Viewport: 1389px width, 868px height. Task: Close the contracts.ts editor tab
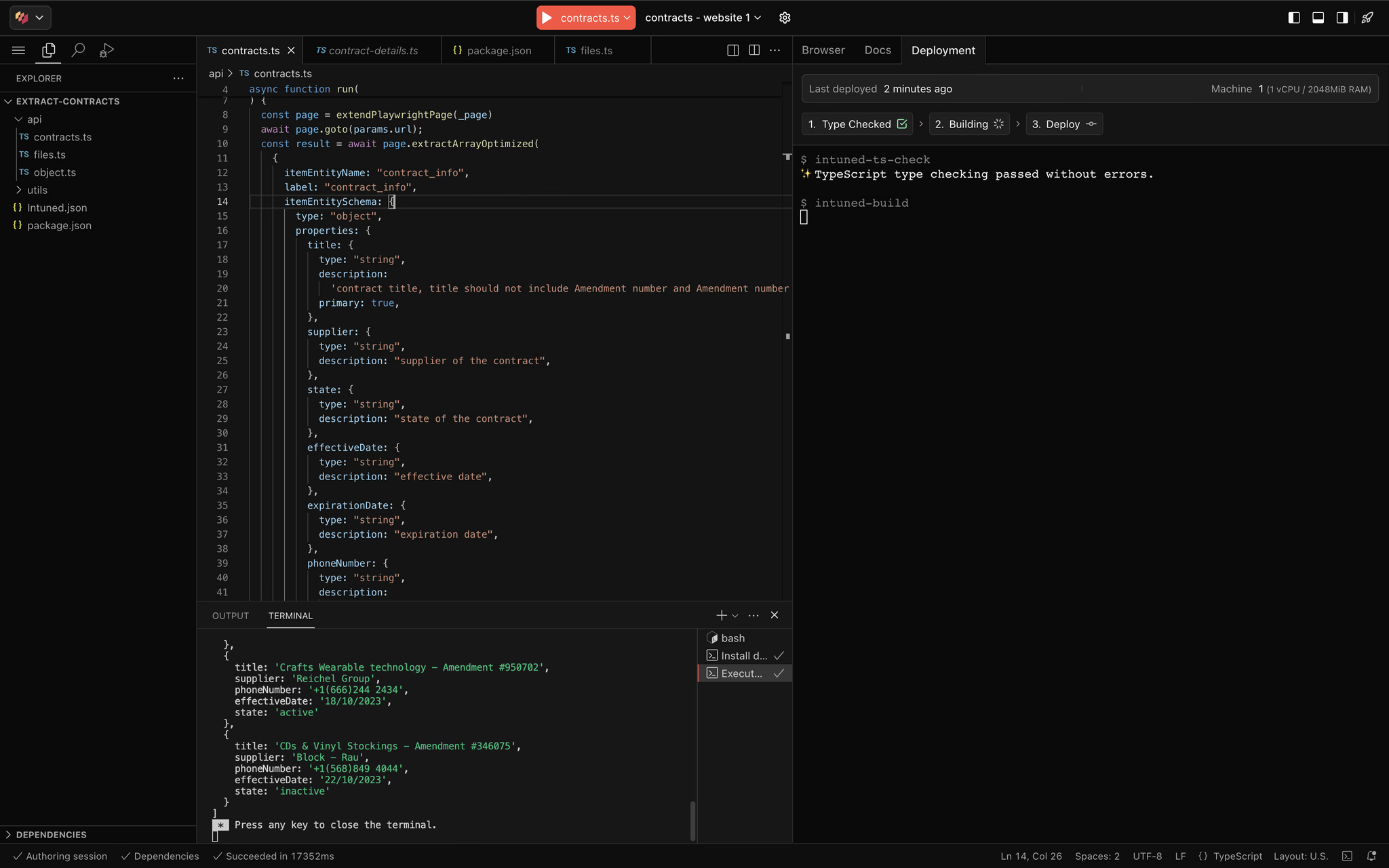pos(291,50)
